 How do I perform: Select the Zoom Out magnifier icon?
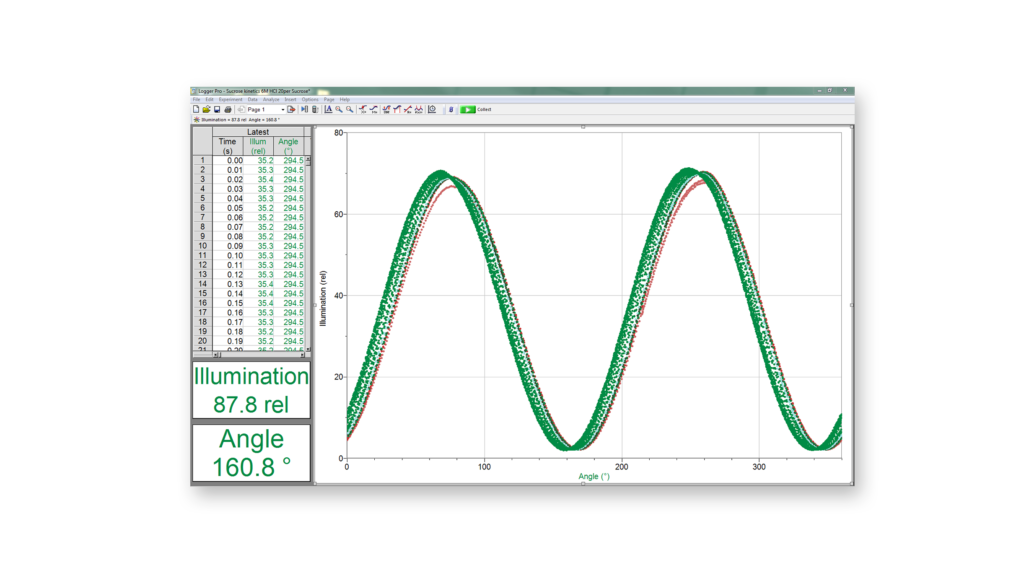coord(349,109)
